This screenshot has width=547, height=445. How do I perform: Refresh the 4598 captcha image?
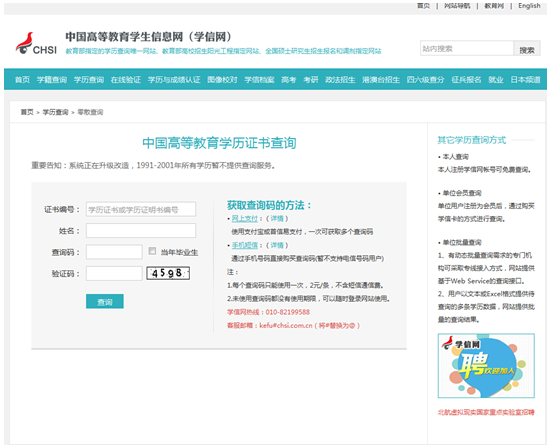[168, 273]
